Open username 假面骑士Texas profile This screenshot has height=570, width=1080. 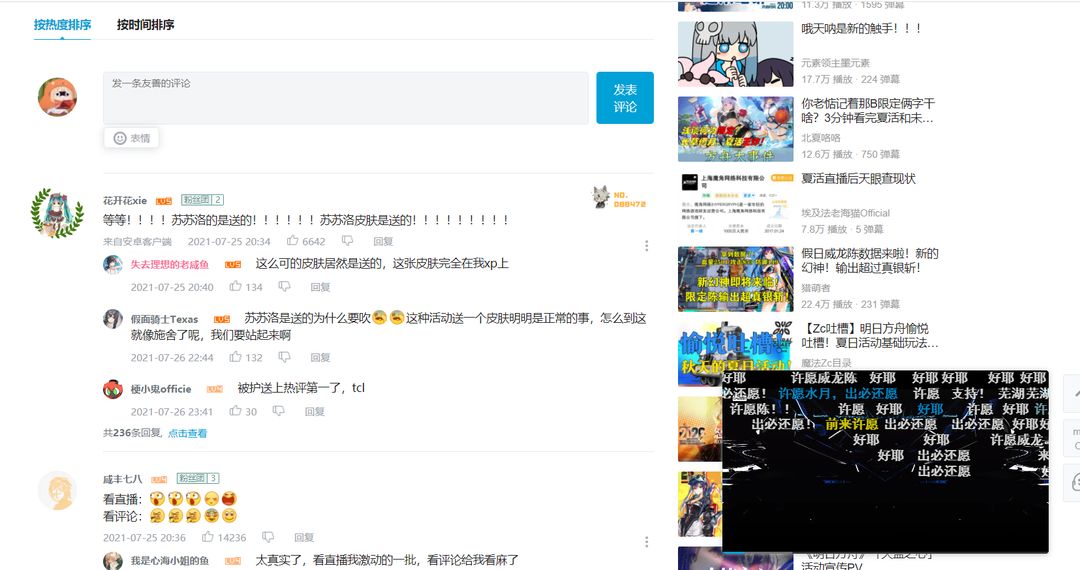click(165, 319)
